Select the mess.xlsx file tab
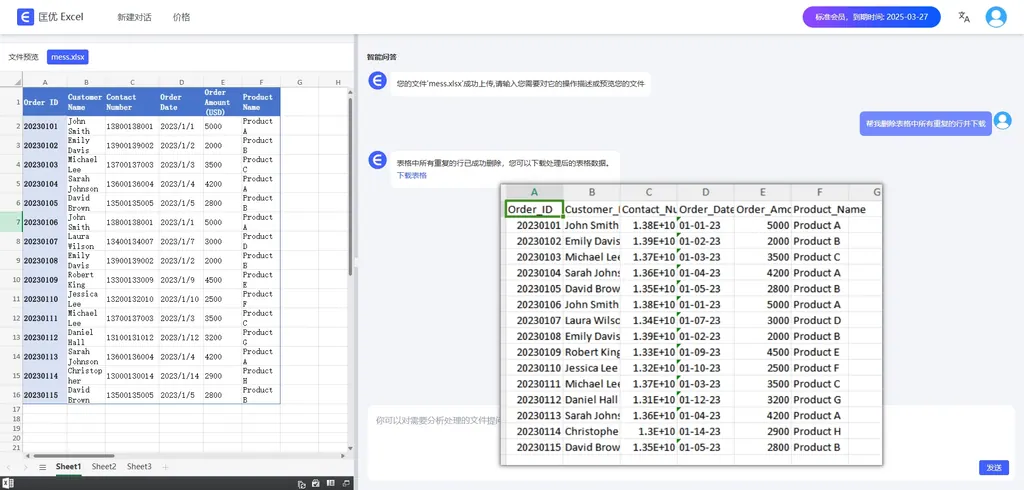Viewport: 1024px width, 490px height. point(68,57)
